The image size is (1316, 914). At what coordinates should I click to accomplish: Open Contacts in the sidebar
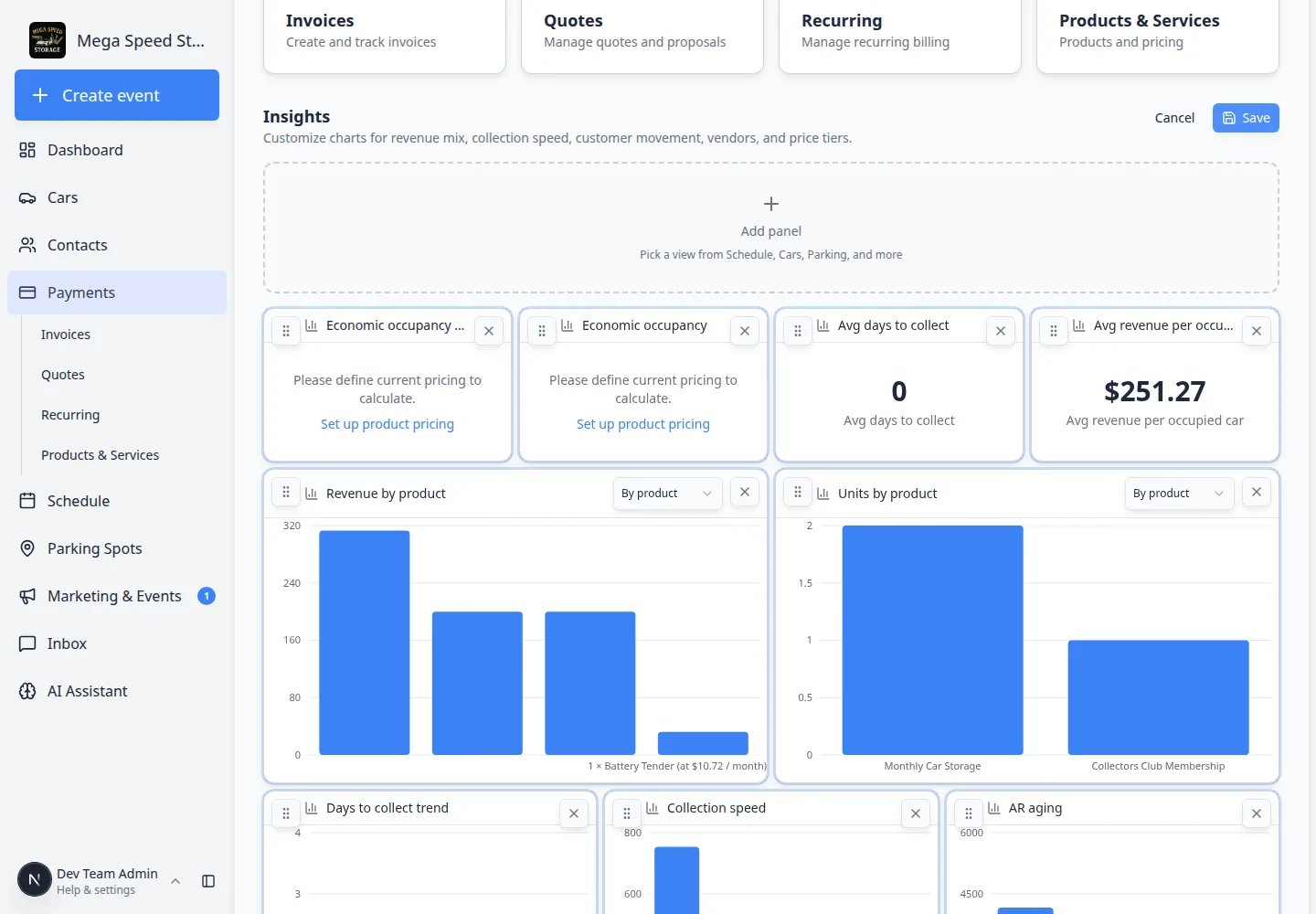(x=117, y=245)
